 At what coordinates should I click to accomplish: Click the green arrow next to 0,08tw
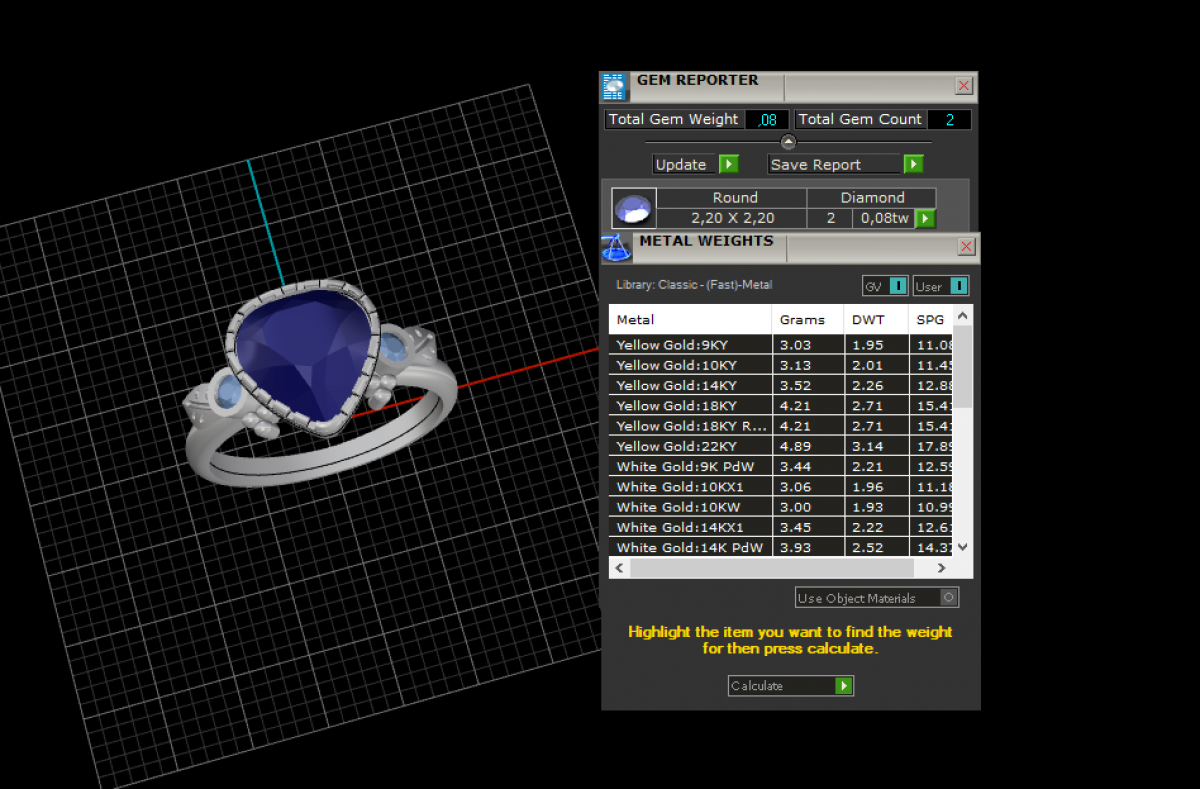pyautogui.click(x=925, y=218)
